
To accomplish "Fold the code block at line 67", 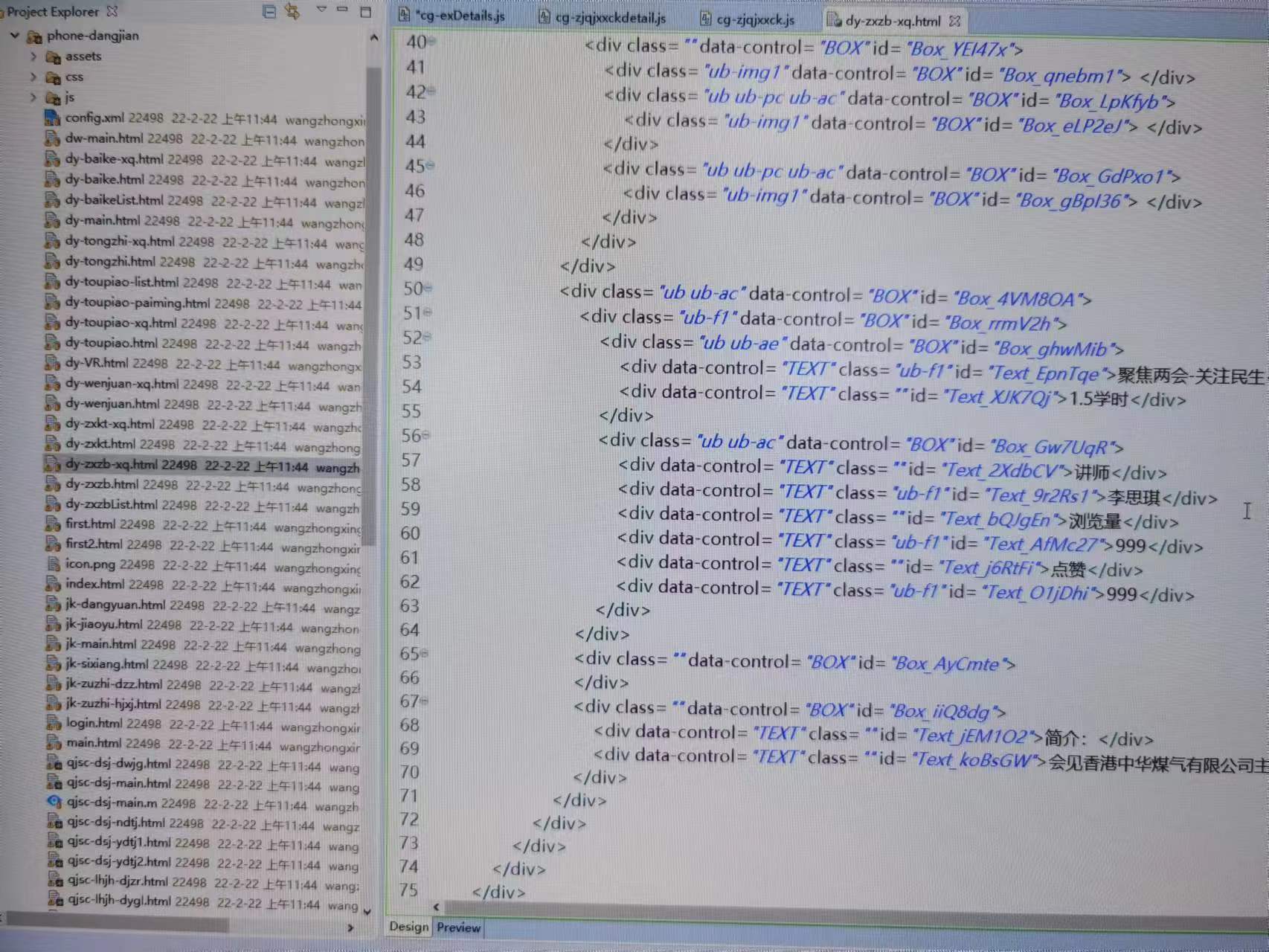I will pos(425,701).
